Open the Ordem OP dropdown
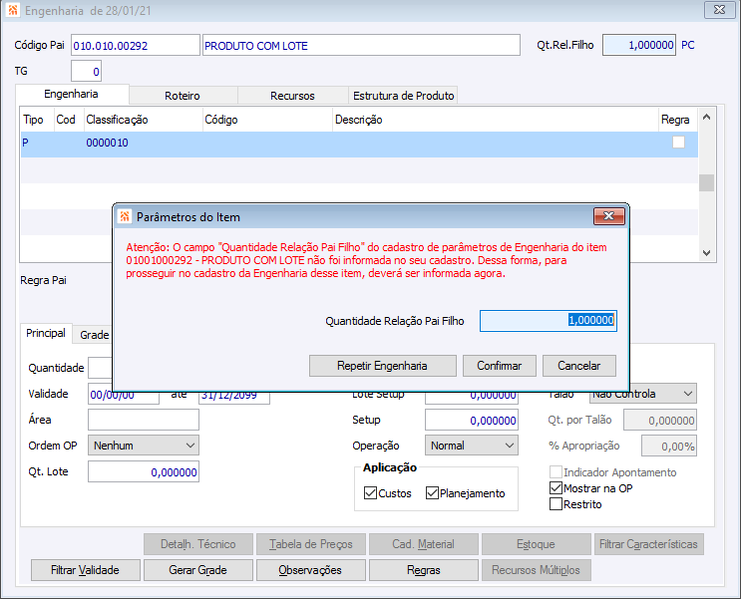Image resolution: width=741 pixels, height=599 pixels. pyautogui.click(x=143, y=445)
